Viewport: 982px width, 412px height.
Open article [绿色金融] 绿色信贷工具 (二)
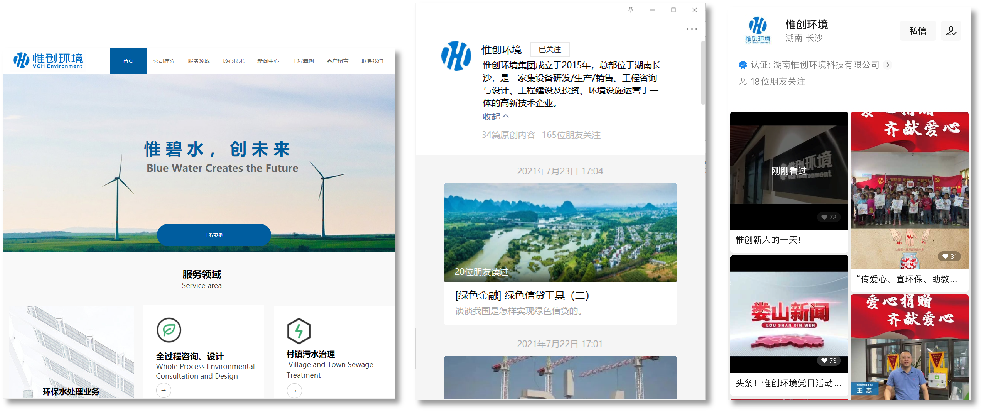tap(522, 296)
